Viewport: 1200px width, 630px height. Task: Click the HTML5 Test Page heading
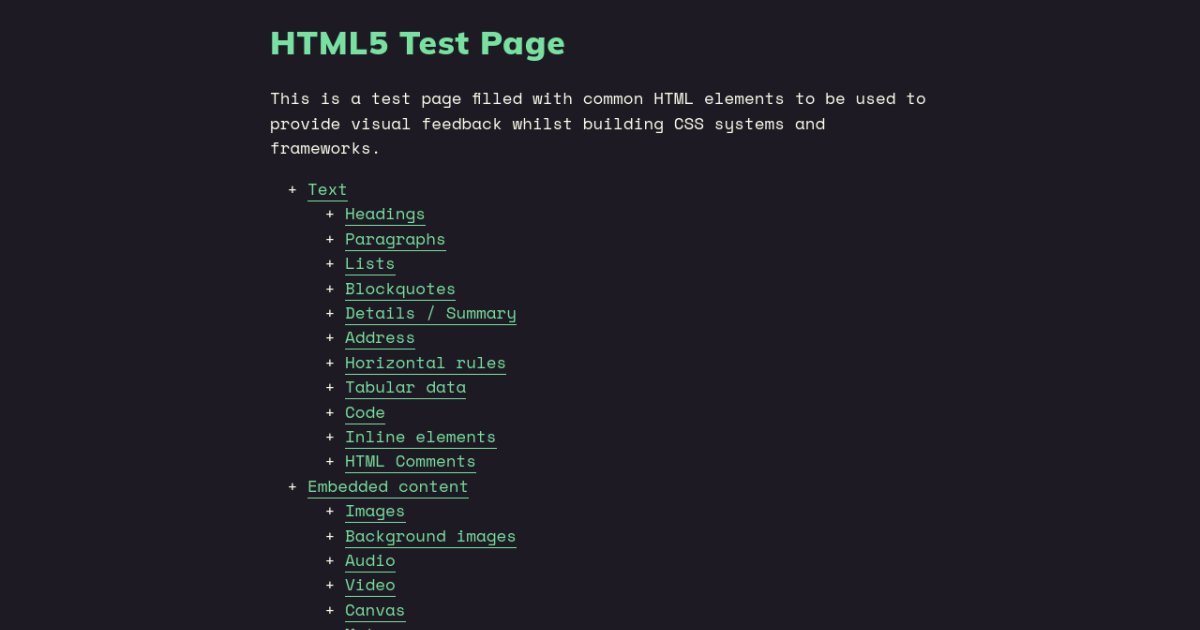click(417, 44)
